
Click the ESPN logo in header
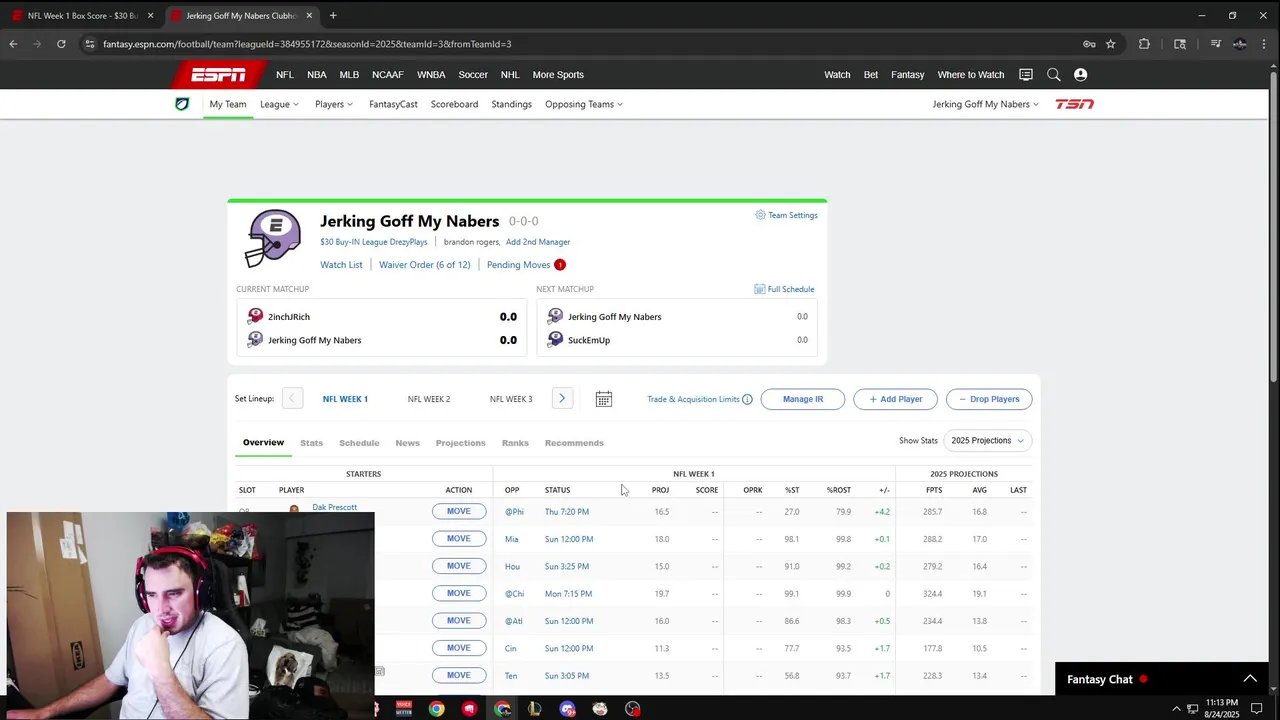click(218, 75)
